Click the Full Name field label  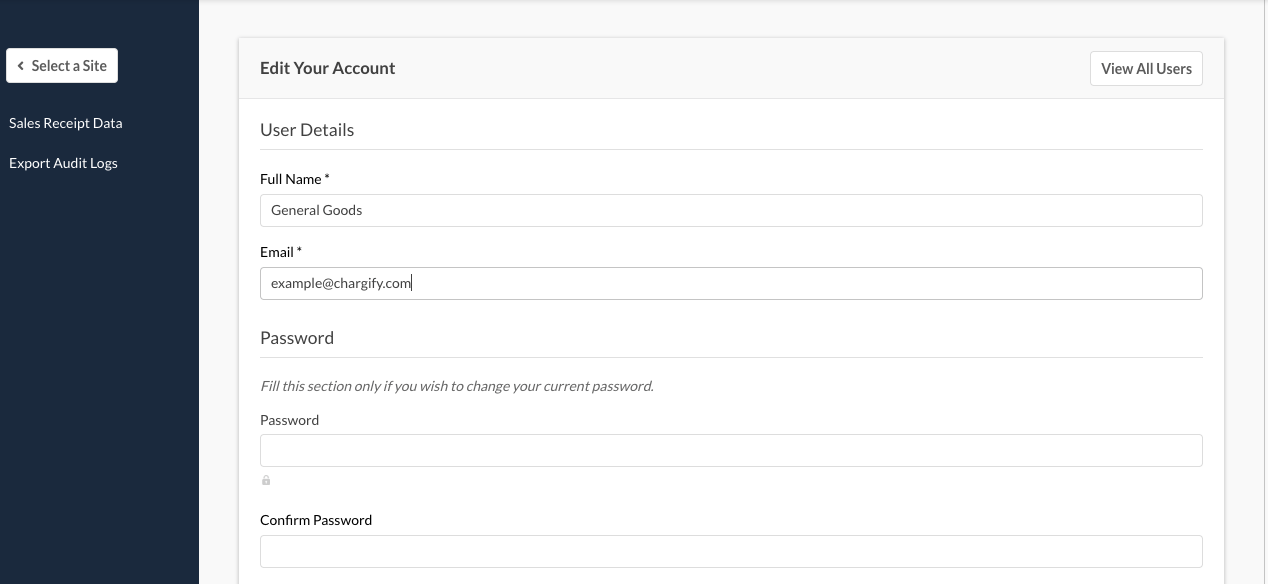click(x=290, y=179)
